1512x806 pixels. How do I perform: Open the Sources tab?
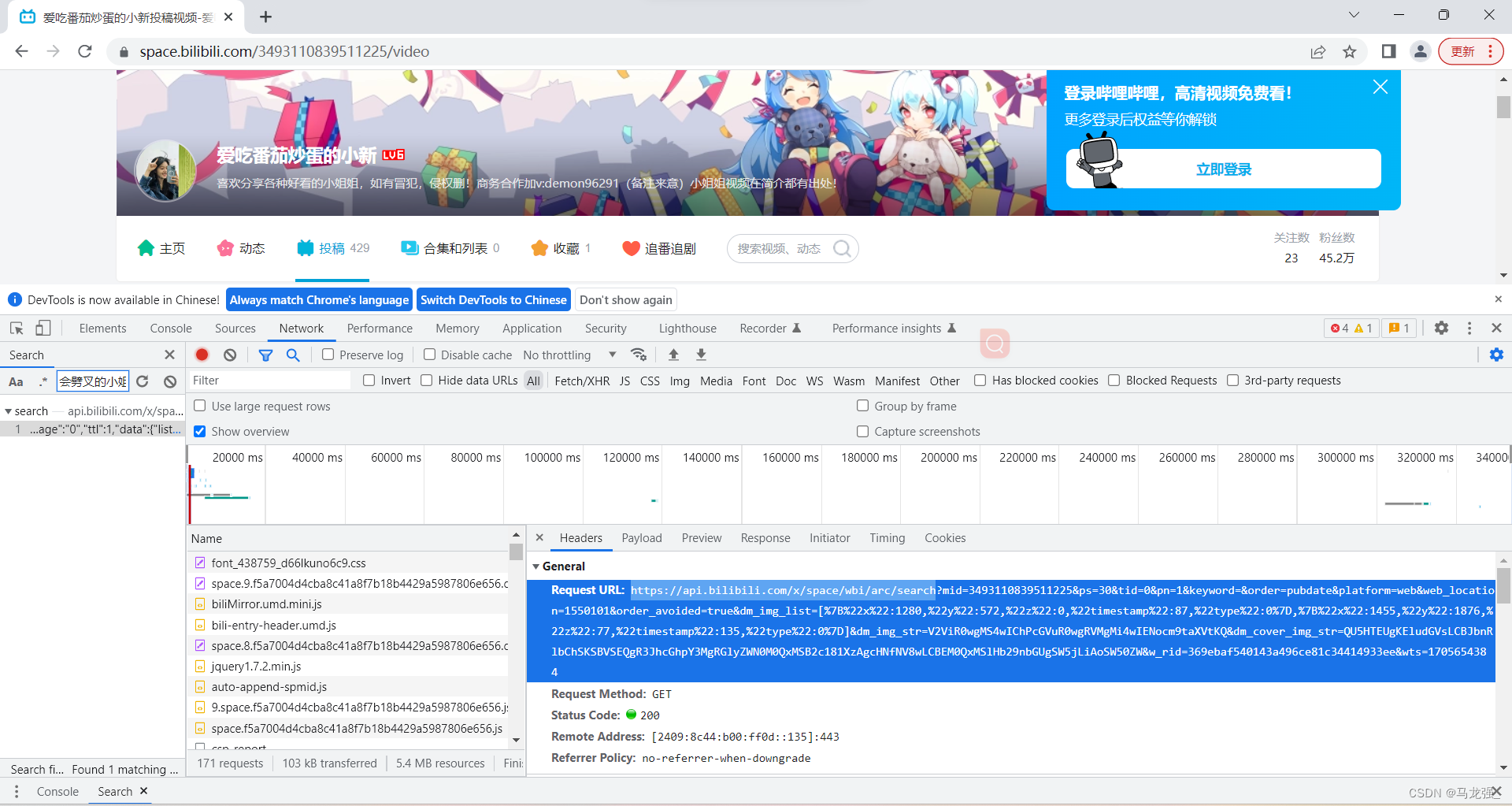coord(235,329)
